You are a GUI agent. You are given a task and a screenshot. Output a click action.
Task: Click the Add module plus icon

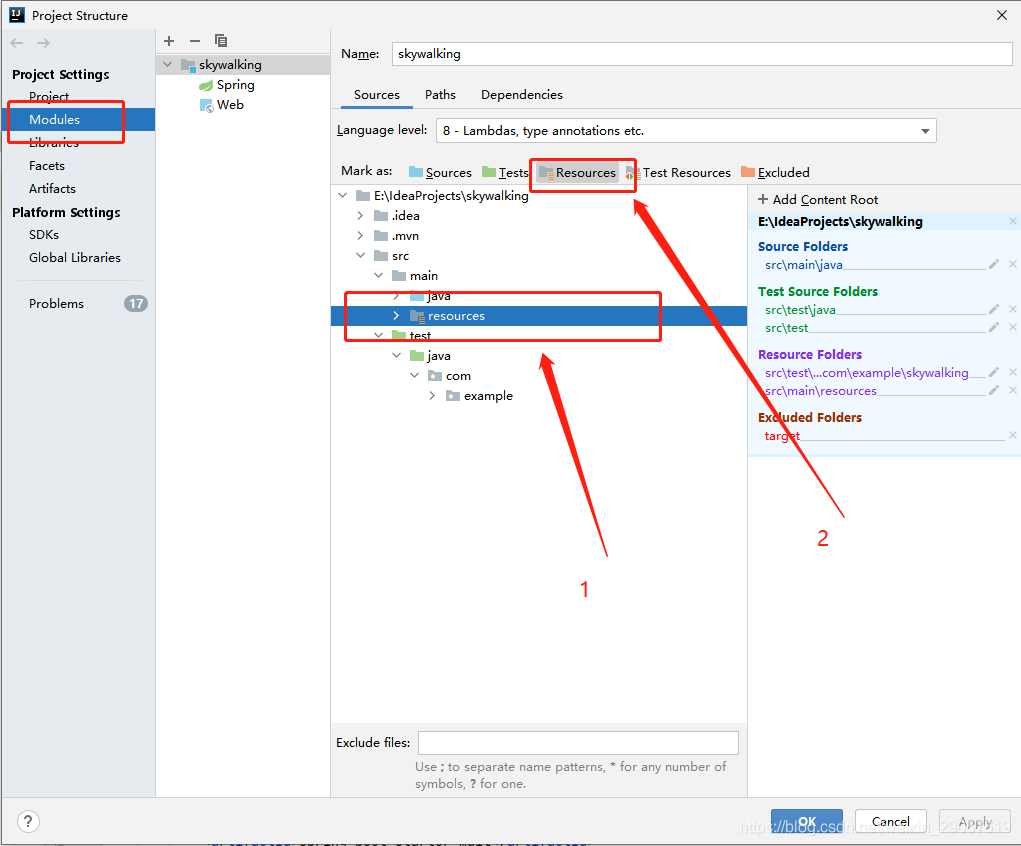(169, 41)
